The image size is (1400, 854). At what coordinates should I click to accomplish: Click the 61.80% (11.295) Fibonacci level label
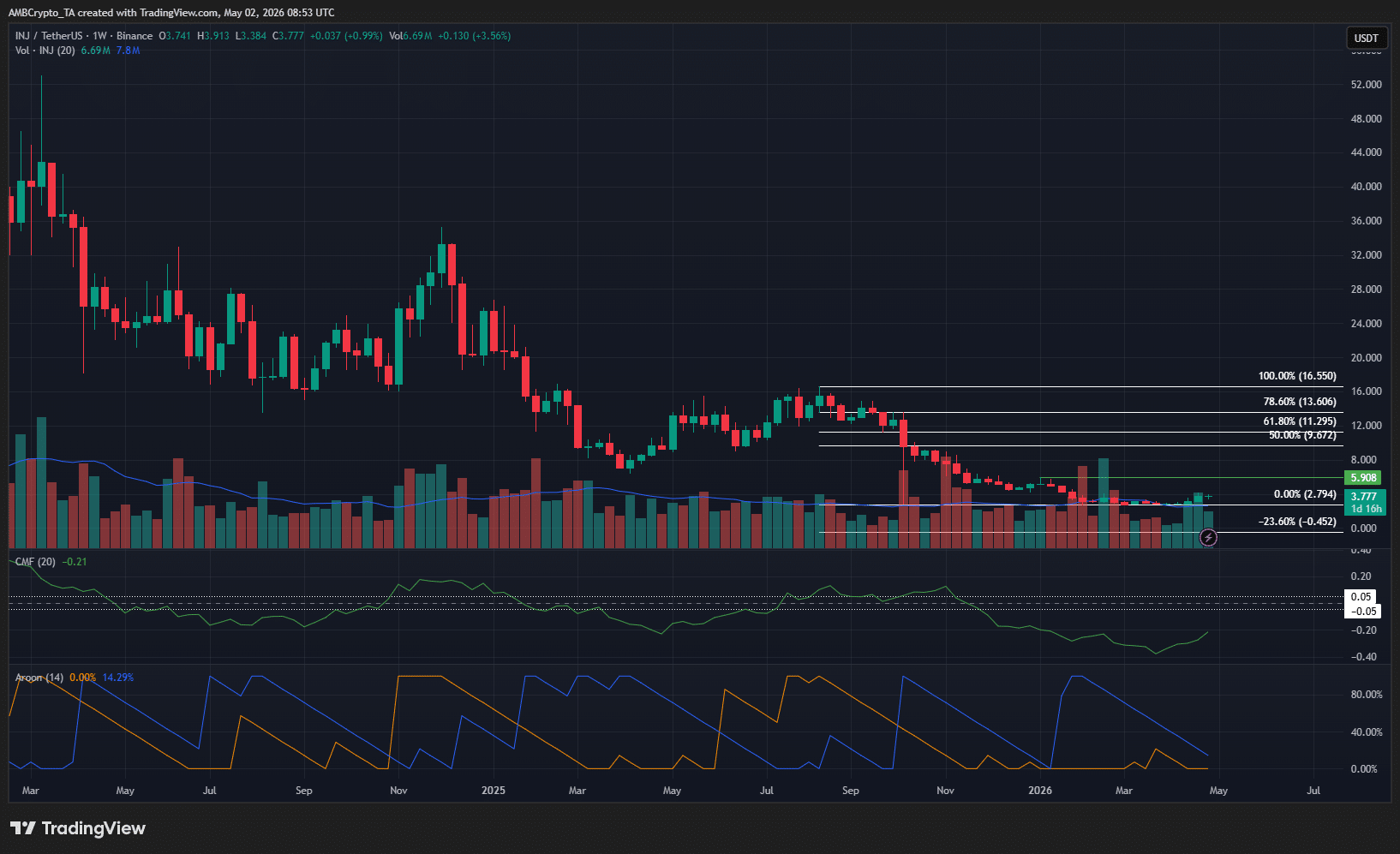tap(1300, 421)
